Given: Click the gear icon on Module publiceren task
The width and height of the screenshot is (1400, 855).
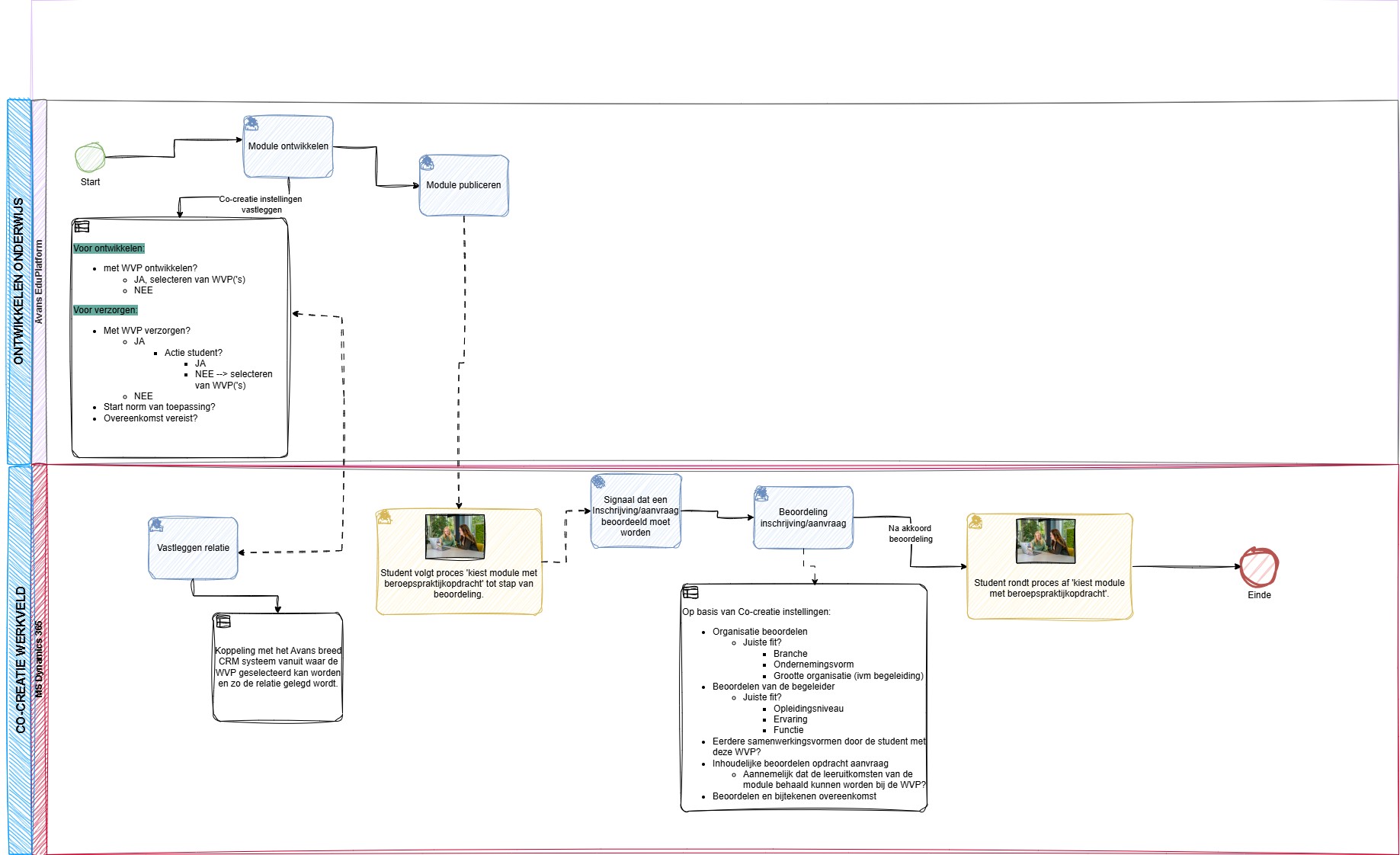Looking at the screenshot, I should click(x=427, y=162).
